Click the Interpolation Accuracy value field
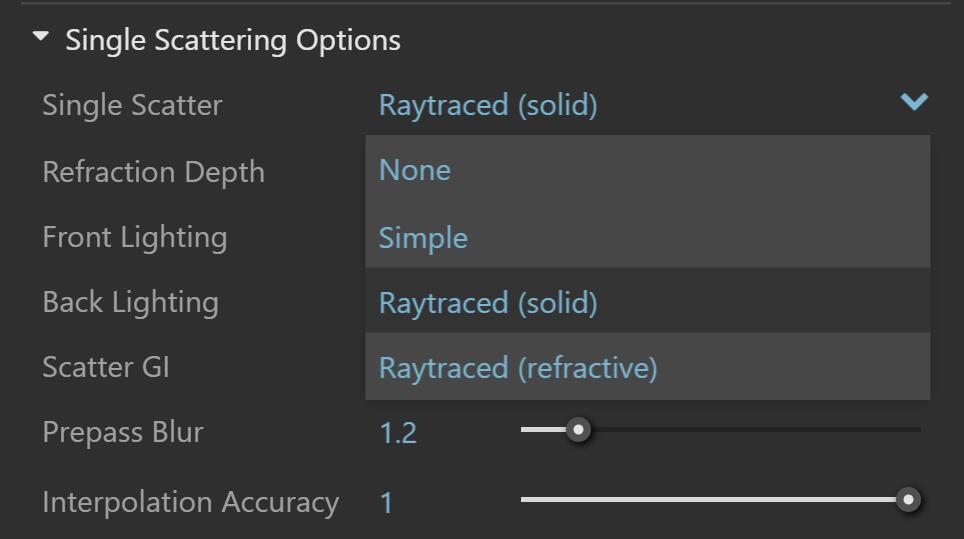The width and height of the screenshot is (964, 539). (387, 502)
